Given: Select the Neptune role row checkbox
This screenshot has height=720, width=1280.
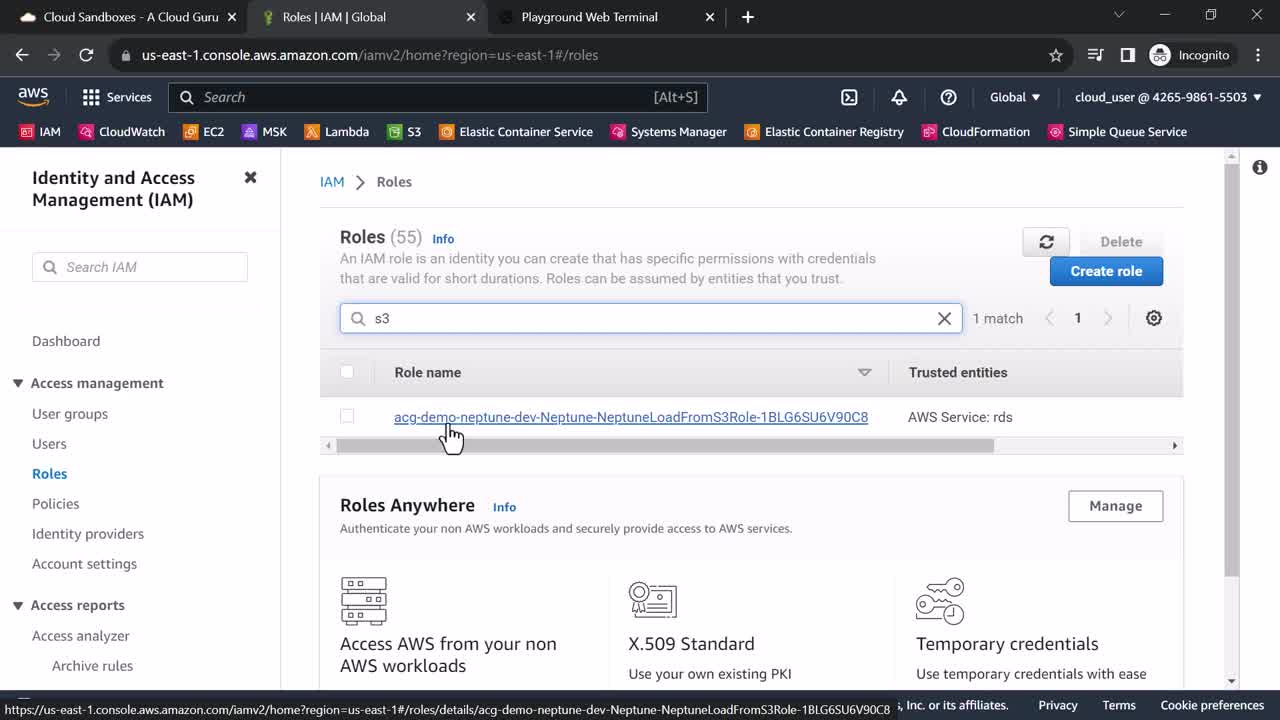Looking at the screenshot, I should click(x=347, y=416).
